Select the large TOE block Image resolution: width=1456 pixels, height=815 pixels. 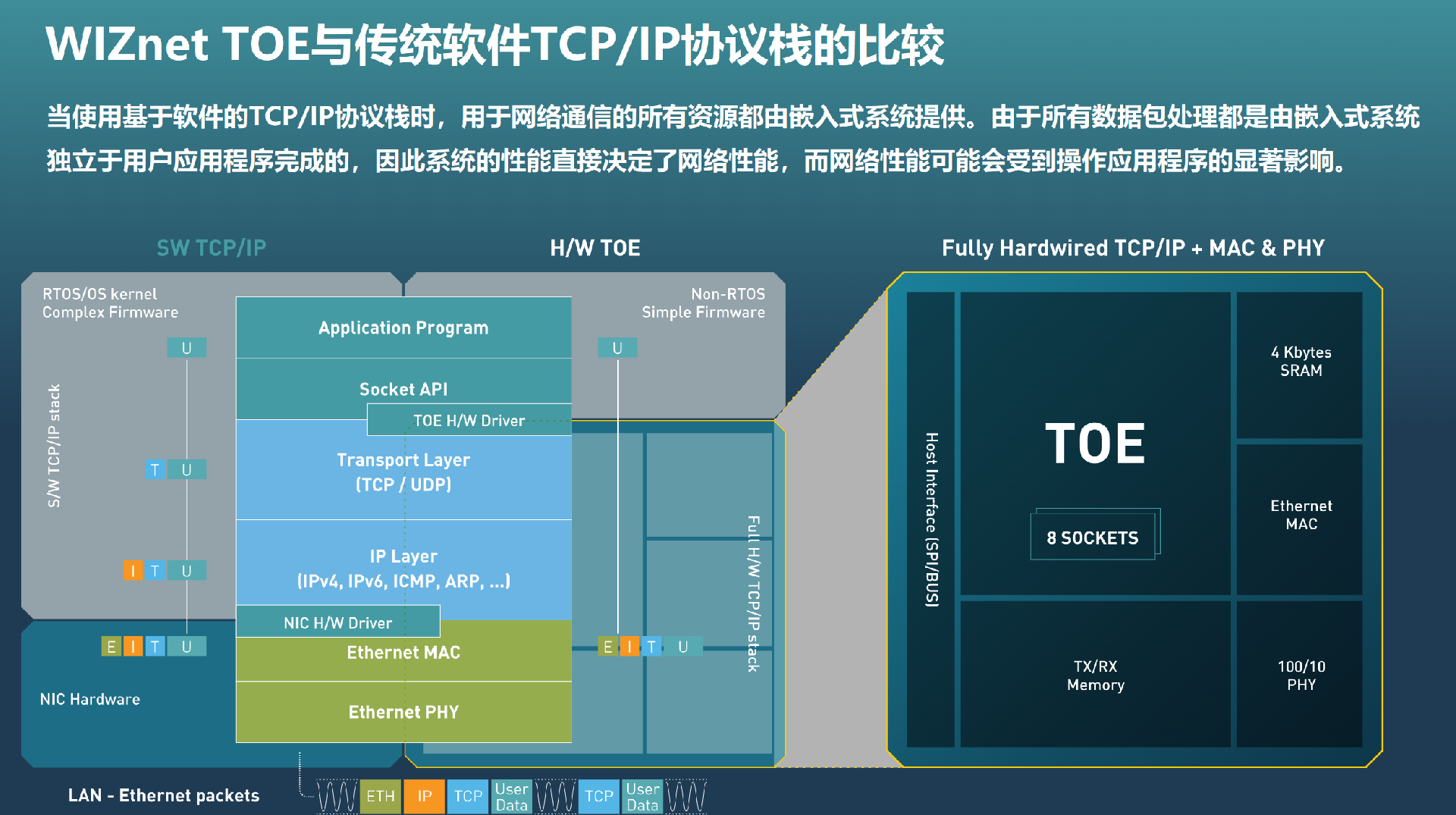(1095, 444)
